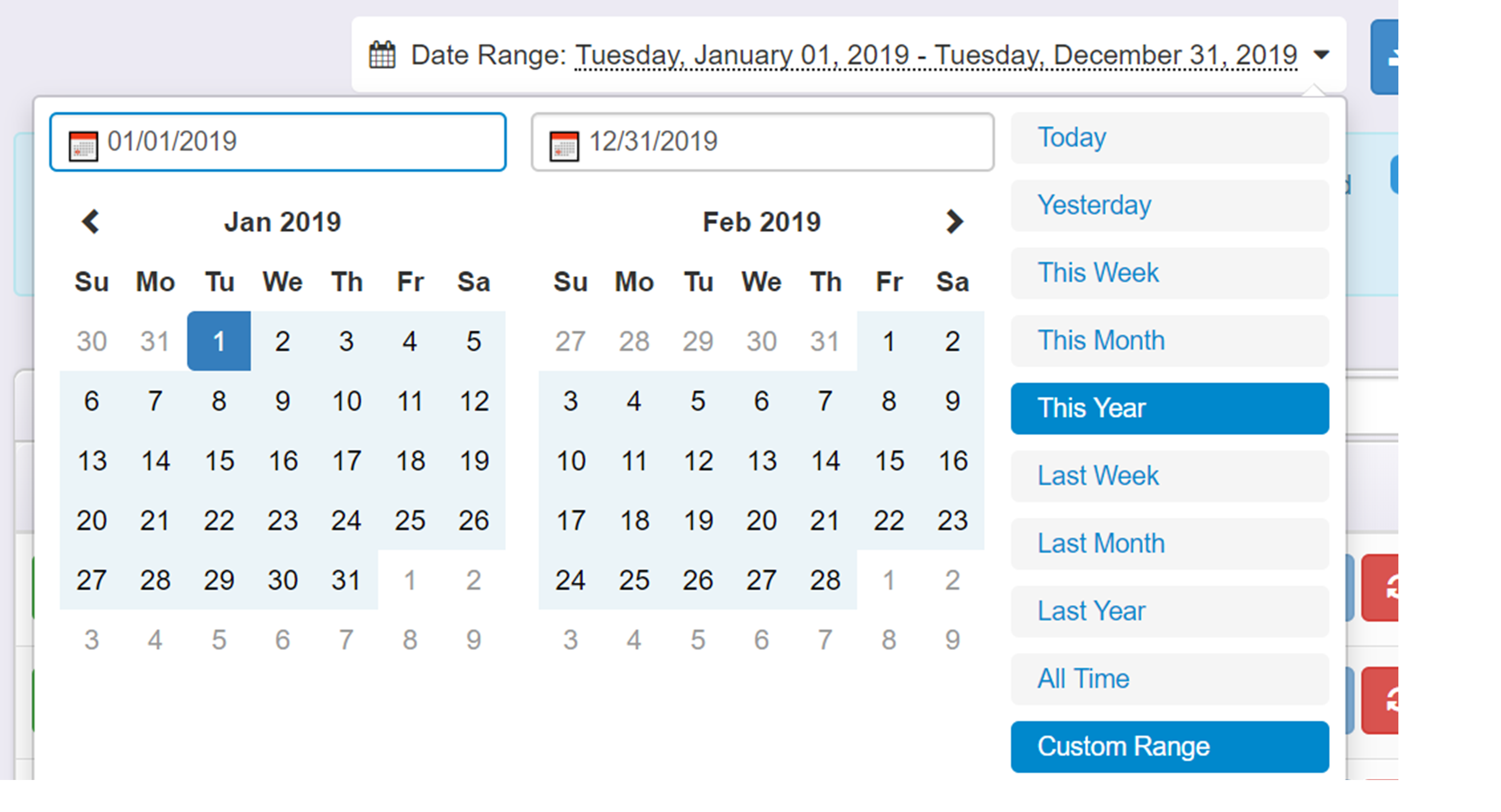Viewport: 1501px width, 812px height.
Task: Choose the Last Year range
Action: (x=1170, y=611)
